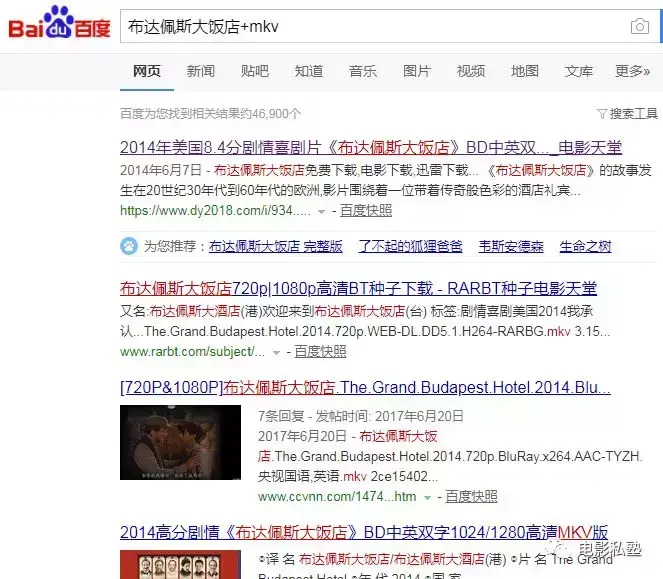The width and height of the screenshot is (663, 579).
Task: Open camera image search icon in search box
Action: point(639,26)
